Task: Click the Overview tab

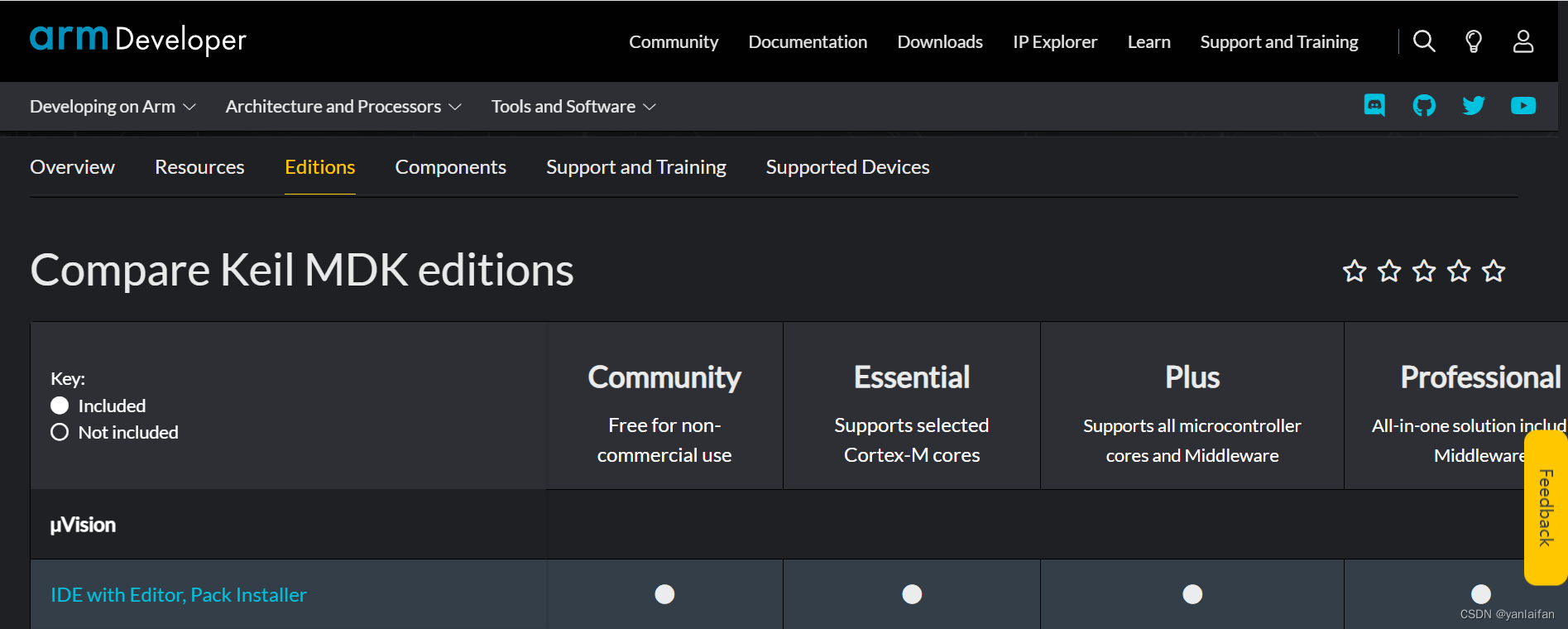Action: [x=73, y=167]
